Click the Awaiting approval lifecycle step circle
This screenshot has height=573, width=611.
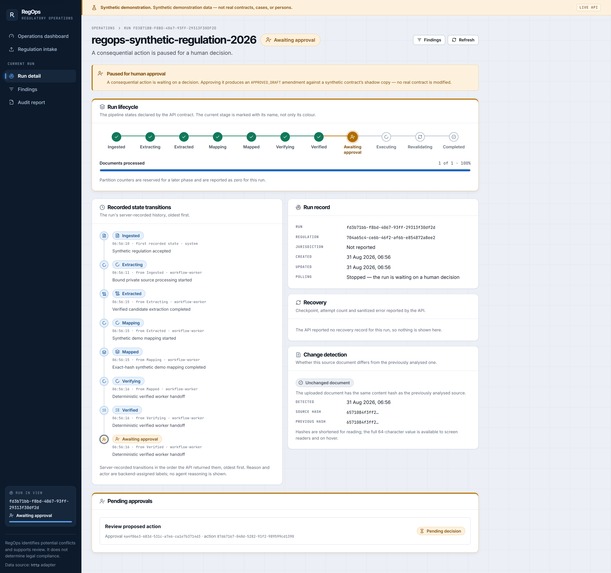click(x=352, y=137)
